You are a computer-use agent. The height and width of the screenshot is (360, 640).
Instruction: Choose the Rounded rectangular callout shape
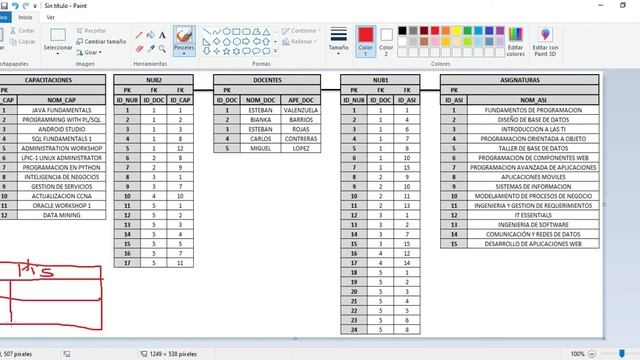click(246, 51)
